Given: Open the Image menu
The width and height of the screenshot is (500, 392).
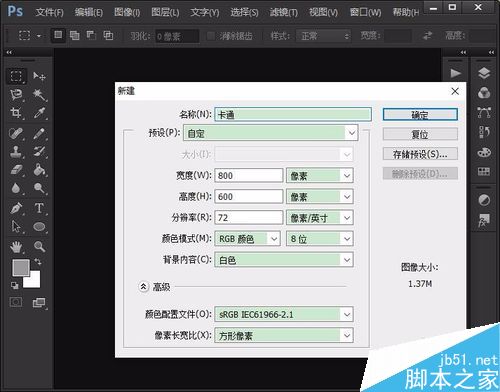Looking at the screenshot, I should coord(127,13).
